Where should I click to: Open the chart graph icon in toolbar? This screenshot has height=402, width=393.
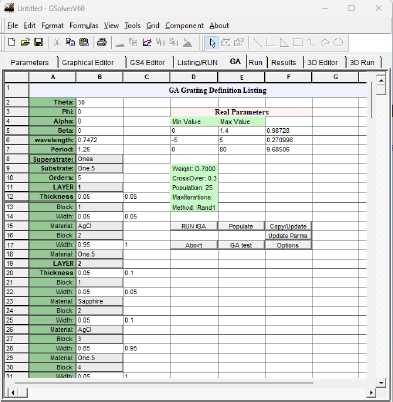pyautogui.click(x=147, y=42)
